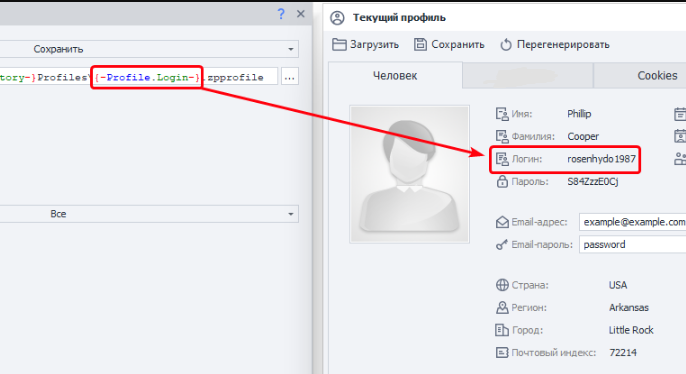Click the Перегенерировать button
This screenshot has height=374, width=686.
coord(555,45)
